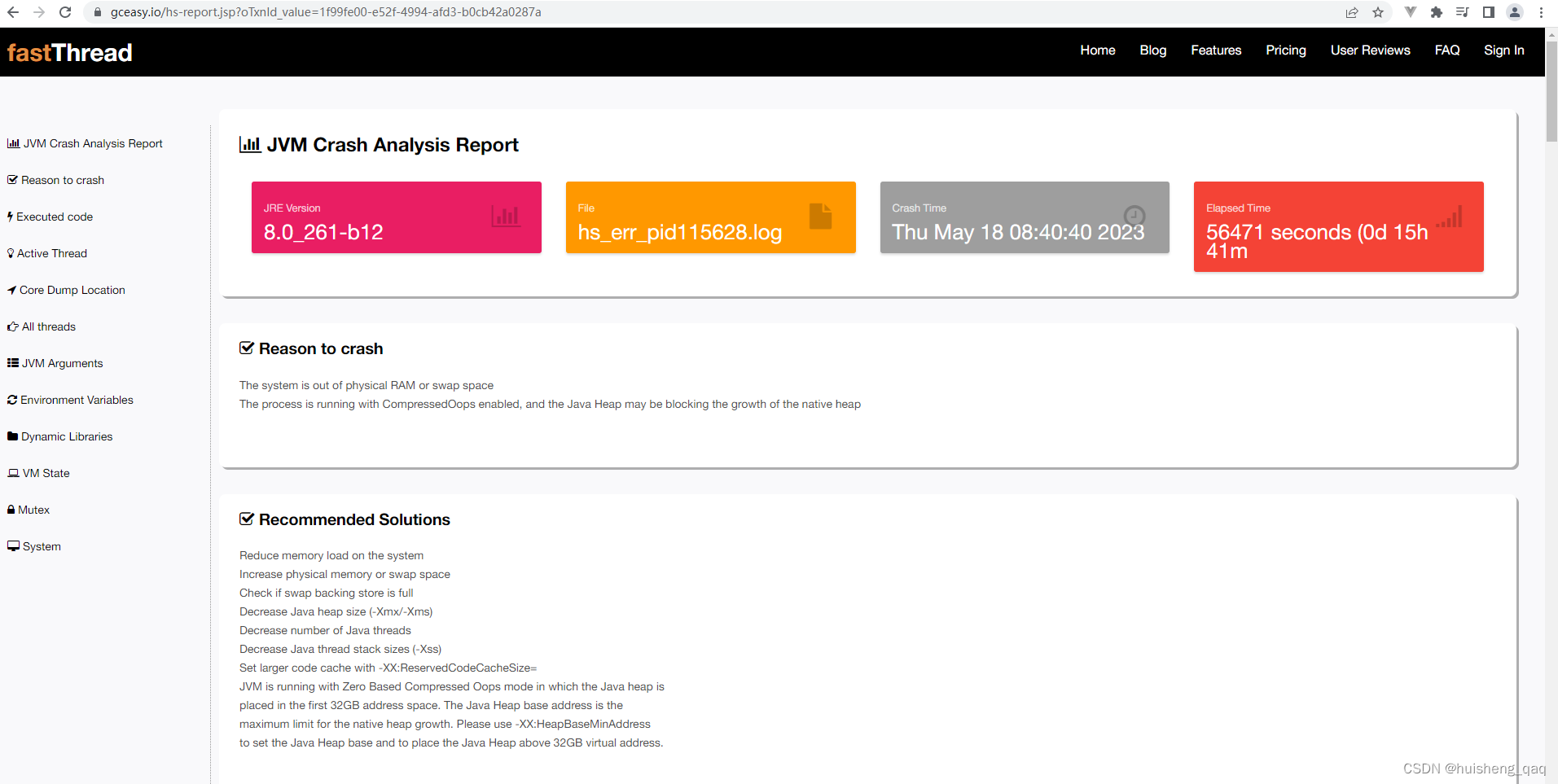Click 'Decrease number of Java threads'
The height and width of the screenshot is (784, 1558).
325,630
